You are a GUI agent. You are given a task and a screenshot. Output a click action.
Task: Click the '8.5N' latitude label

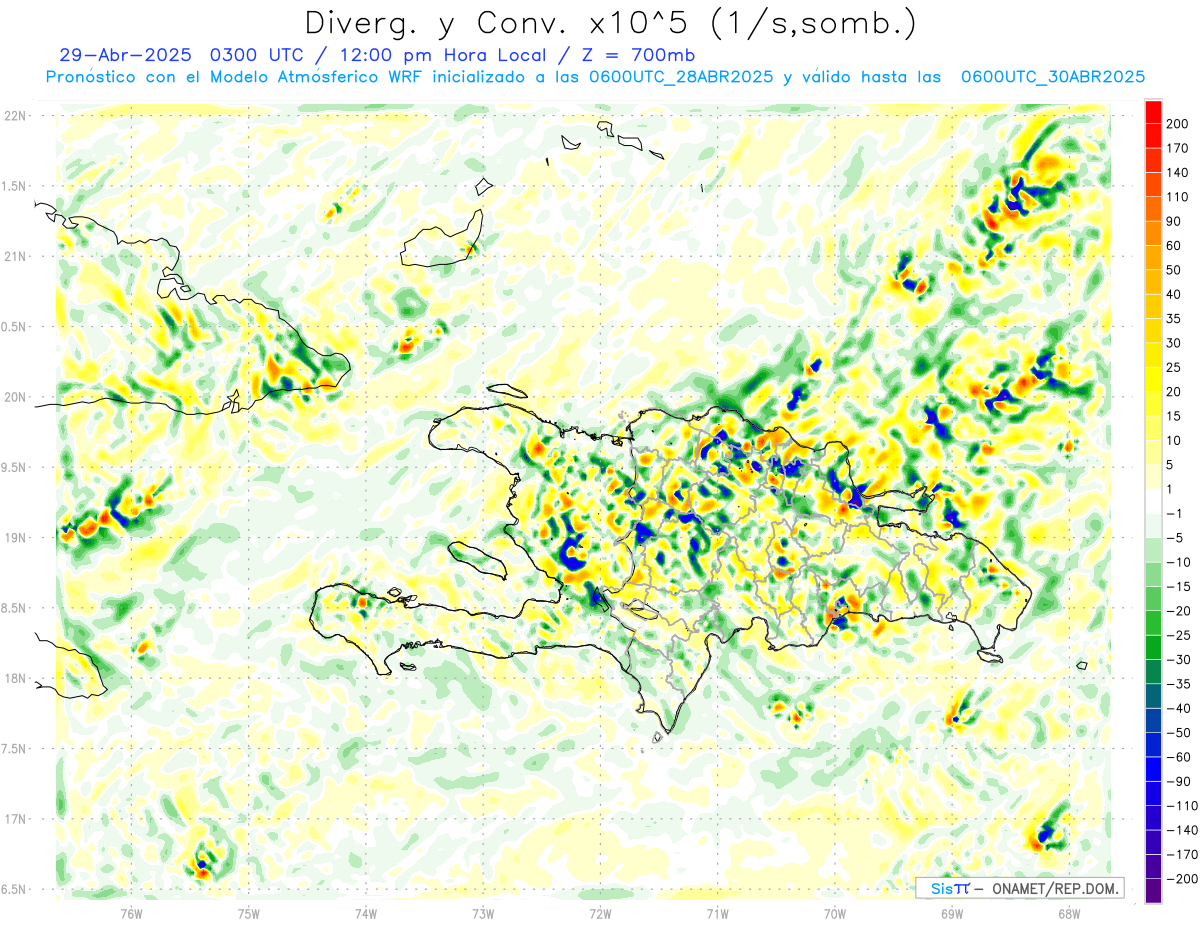click(x=14, y=608)
